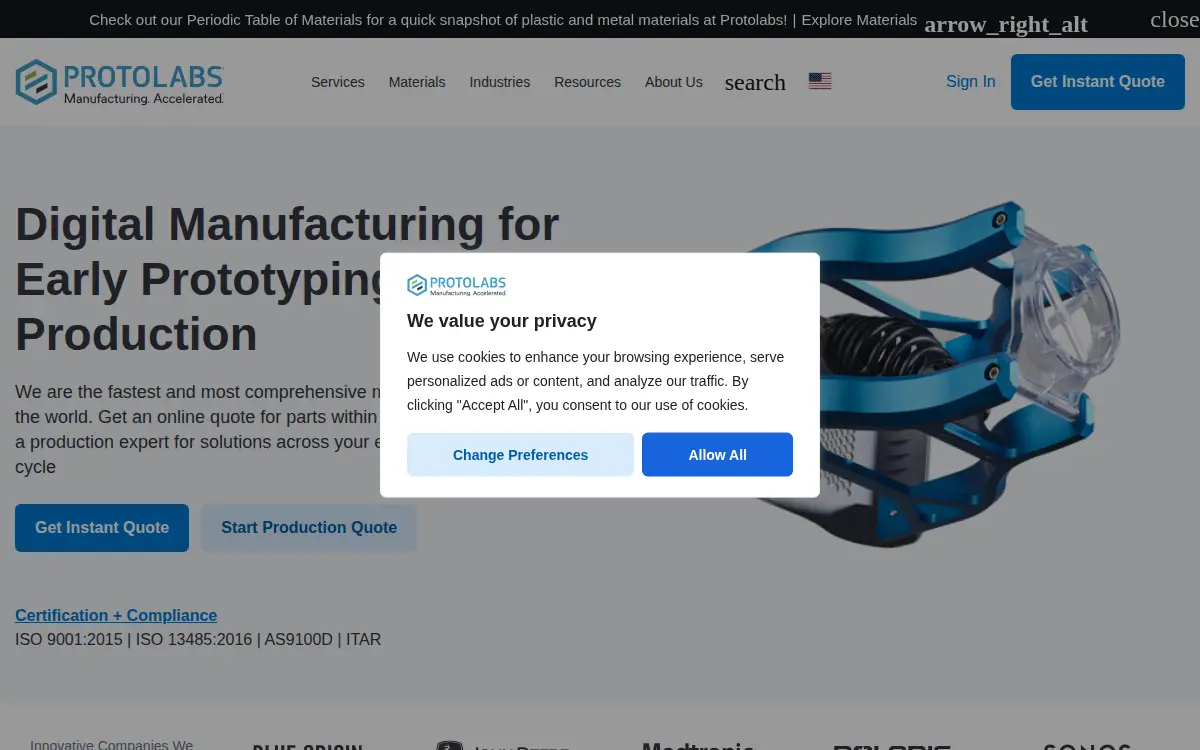This screenshot has height=750, width=1200.
Task: Click hero Get Instant Quote button
Action: (102, 528)
